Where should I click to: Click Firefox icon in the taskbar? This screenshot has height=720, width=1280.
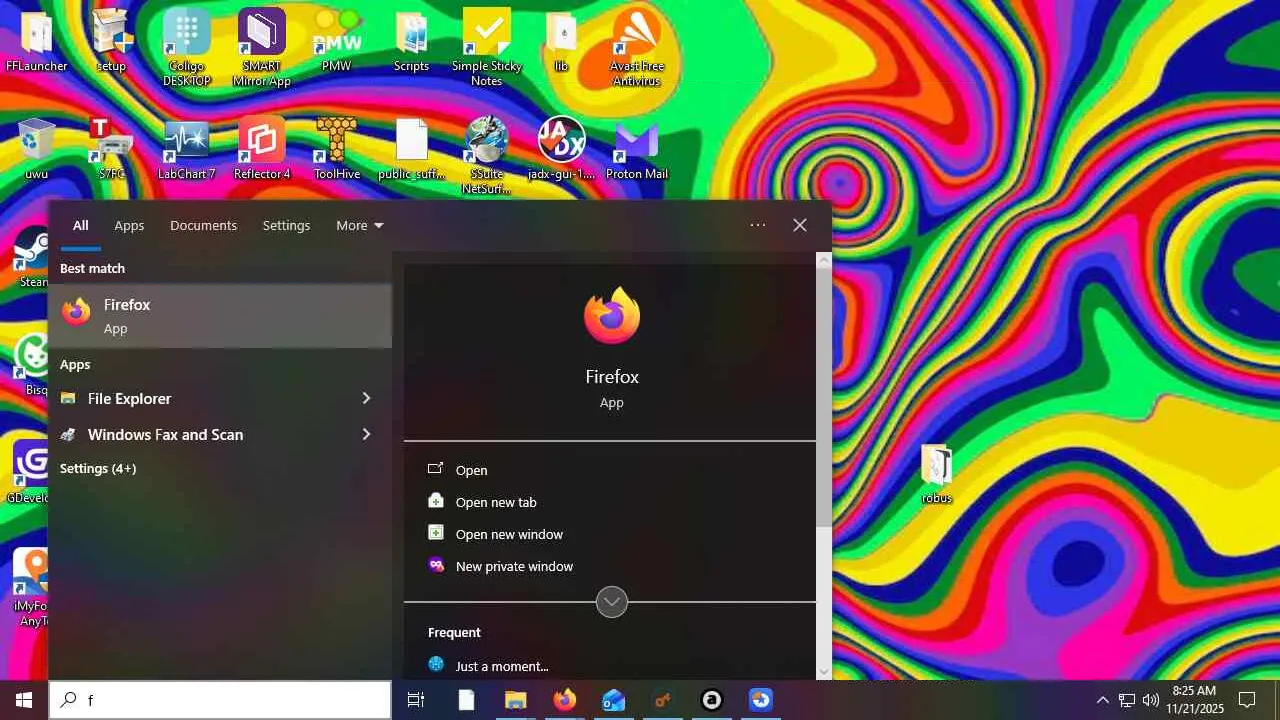click(x=565, y=700)
